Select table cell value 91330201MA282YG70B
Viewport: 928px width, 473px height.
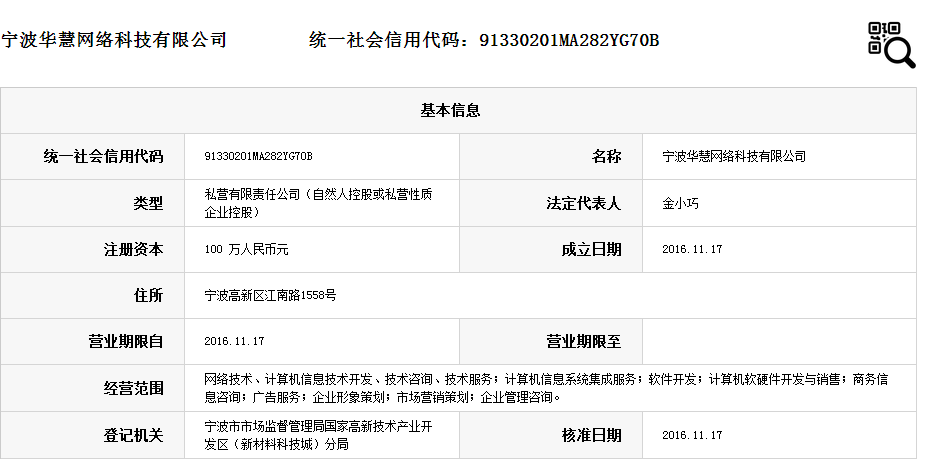pyautogui.click(x=258, y=157)
